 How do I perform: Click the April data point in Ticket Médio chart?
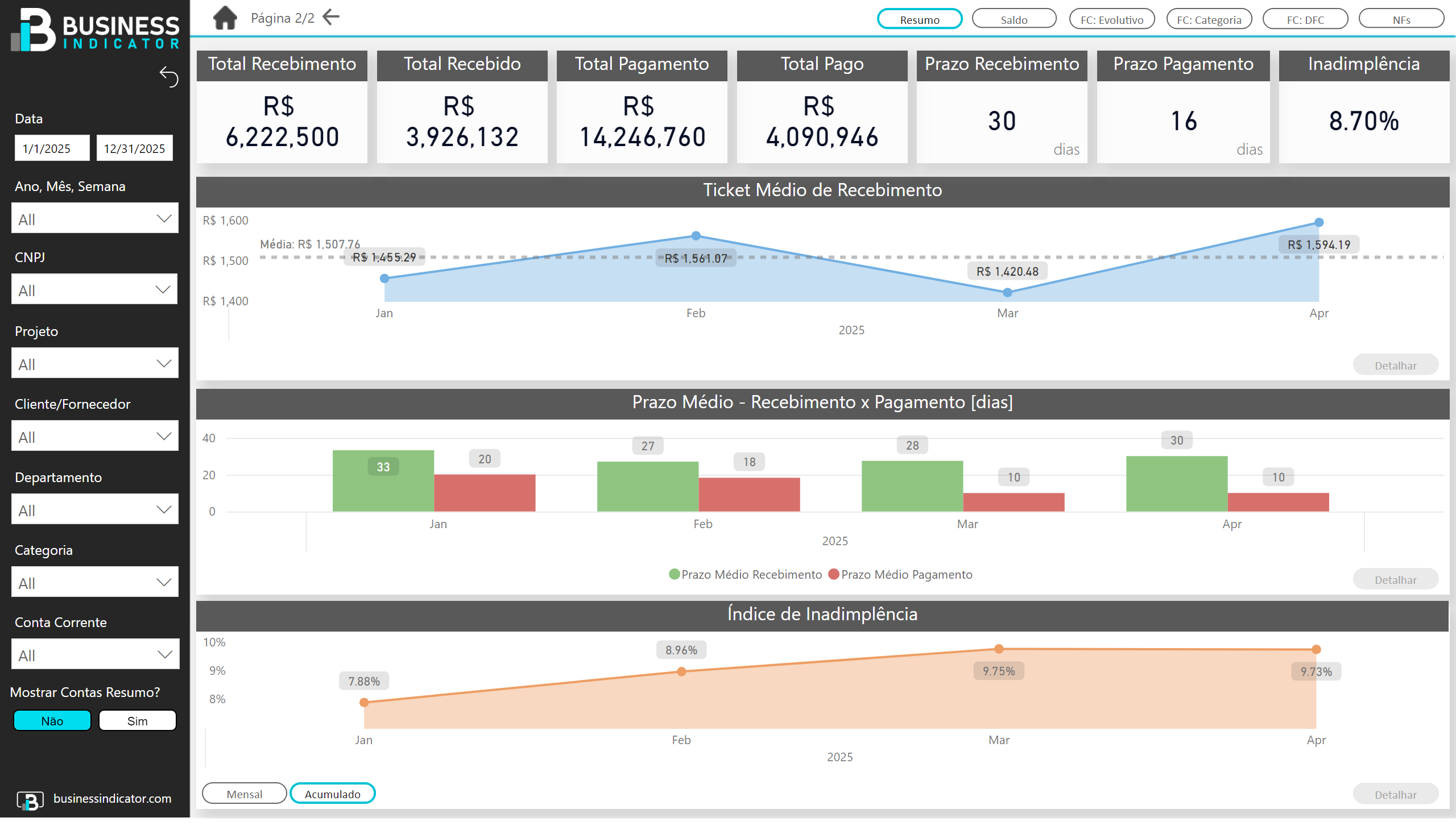pos(1318,223)
